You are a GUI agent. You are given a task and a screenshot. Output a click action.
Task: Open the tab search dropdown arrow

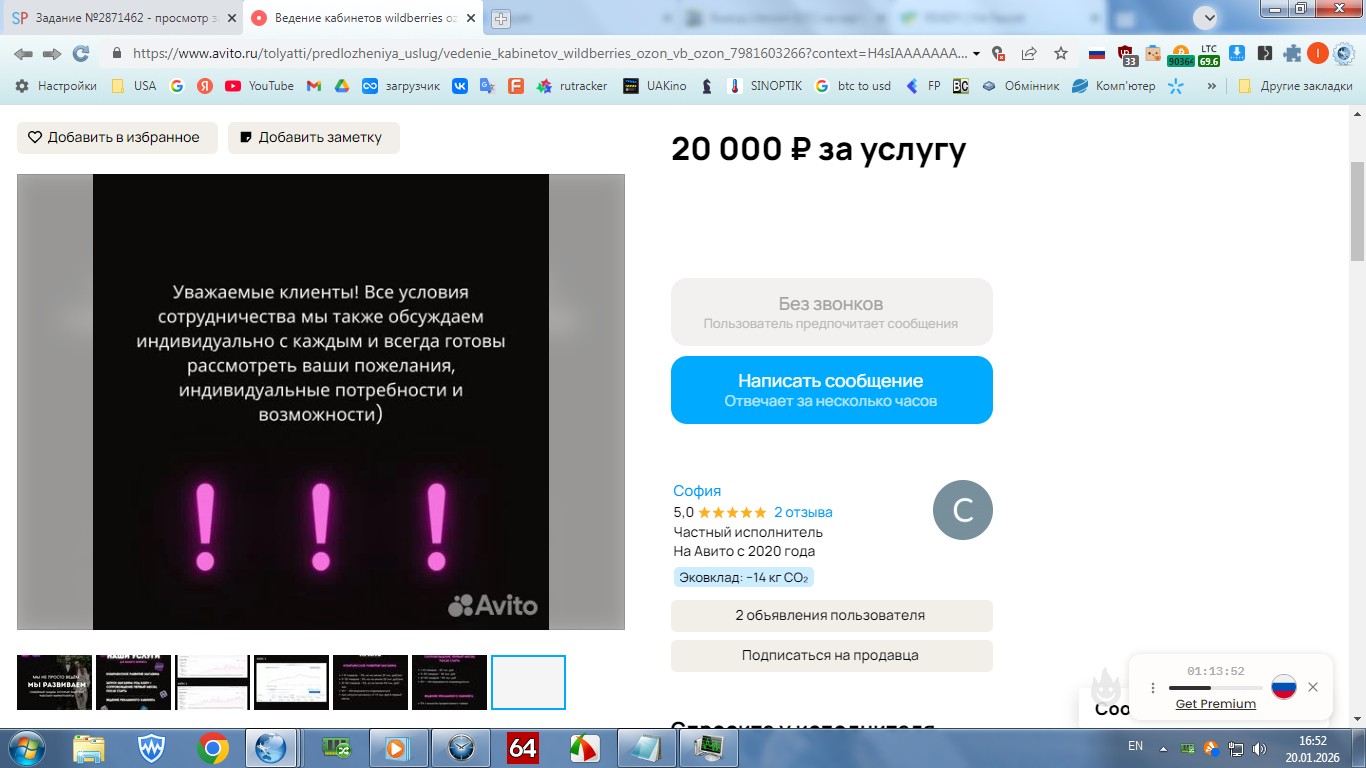pos(1206,17)
